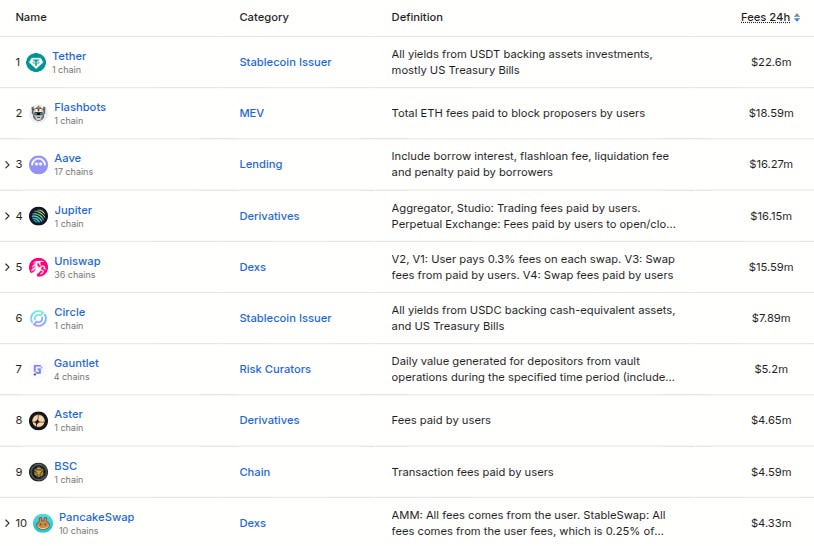This screenshot has height=546, width=814.
Task: Open Derivatives category in Jupiter row
Action: click(x=269, y=216)
